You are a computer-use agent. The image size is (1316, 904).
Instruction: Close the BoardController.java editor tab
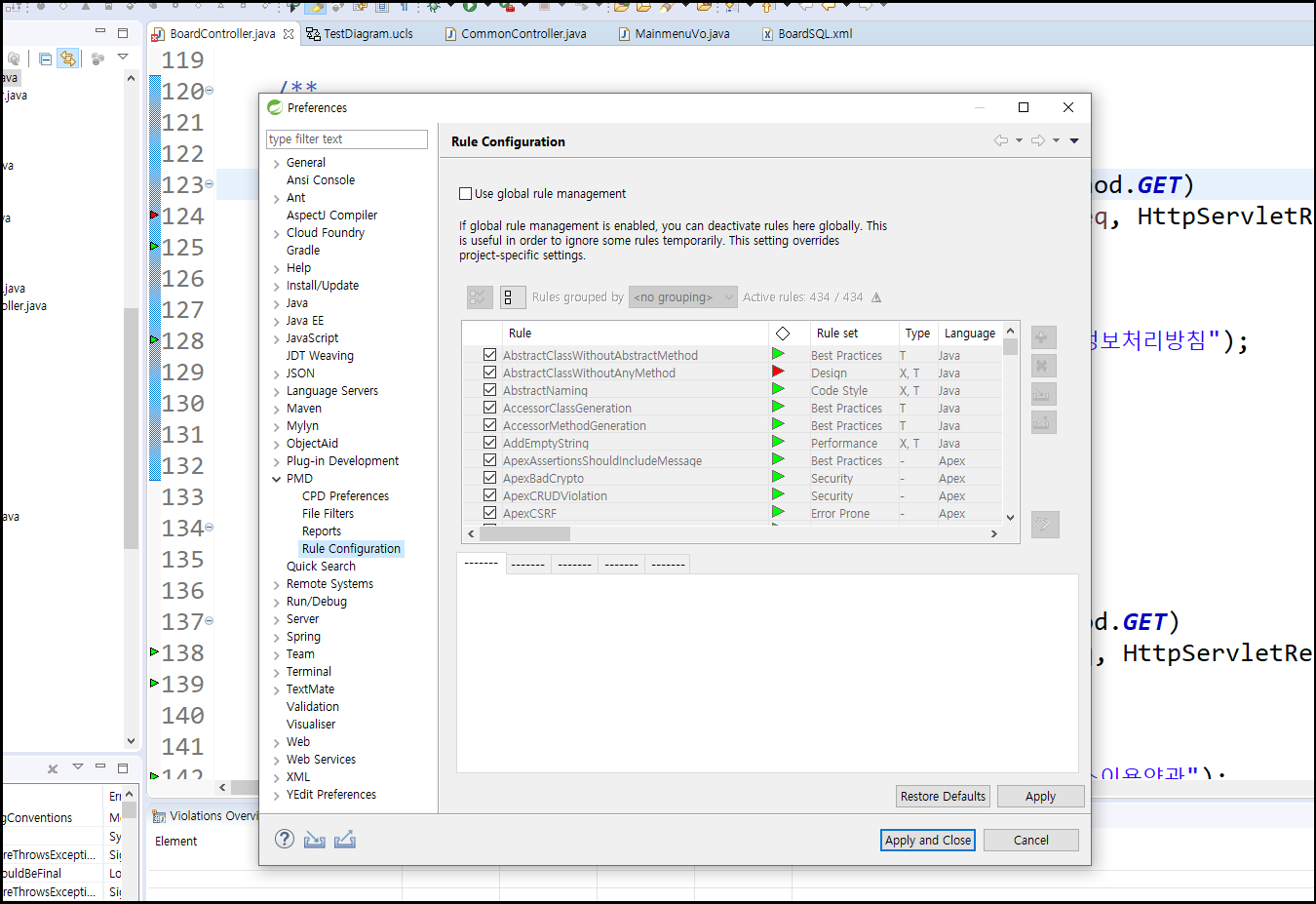tap(289, 34)
